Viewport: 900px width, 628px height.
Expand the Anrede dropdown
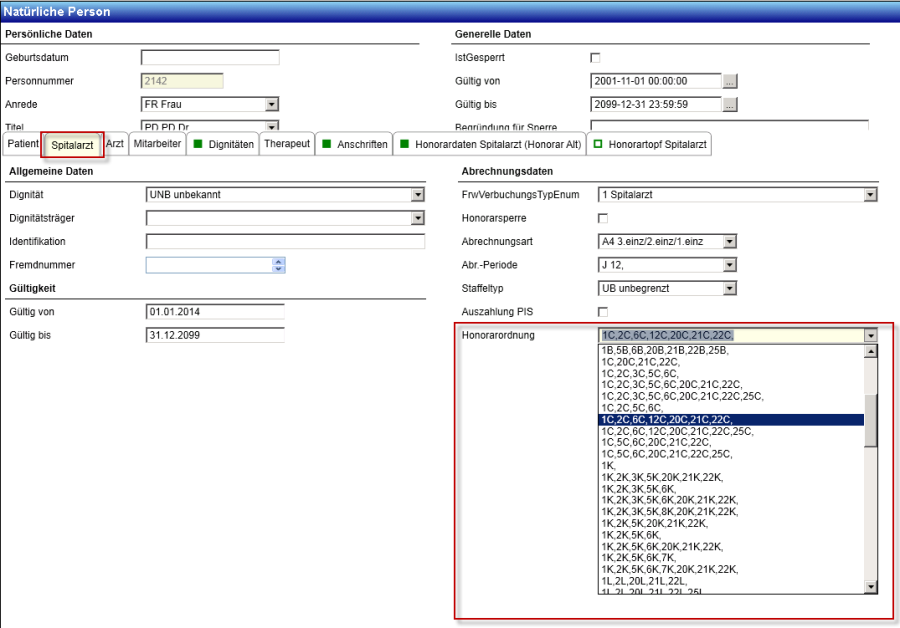coord(271,104)
